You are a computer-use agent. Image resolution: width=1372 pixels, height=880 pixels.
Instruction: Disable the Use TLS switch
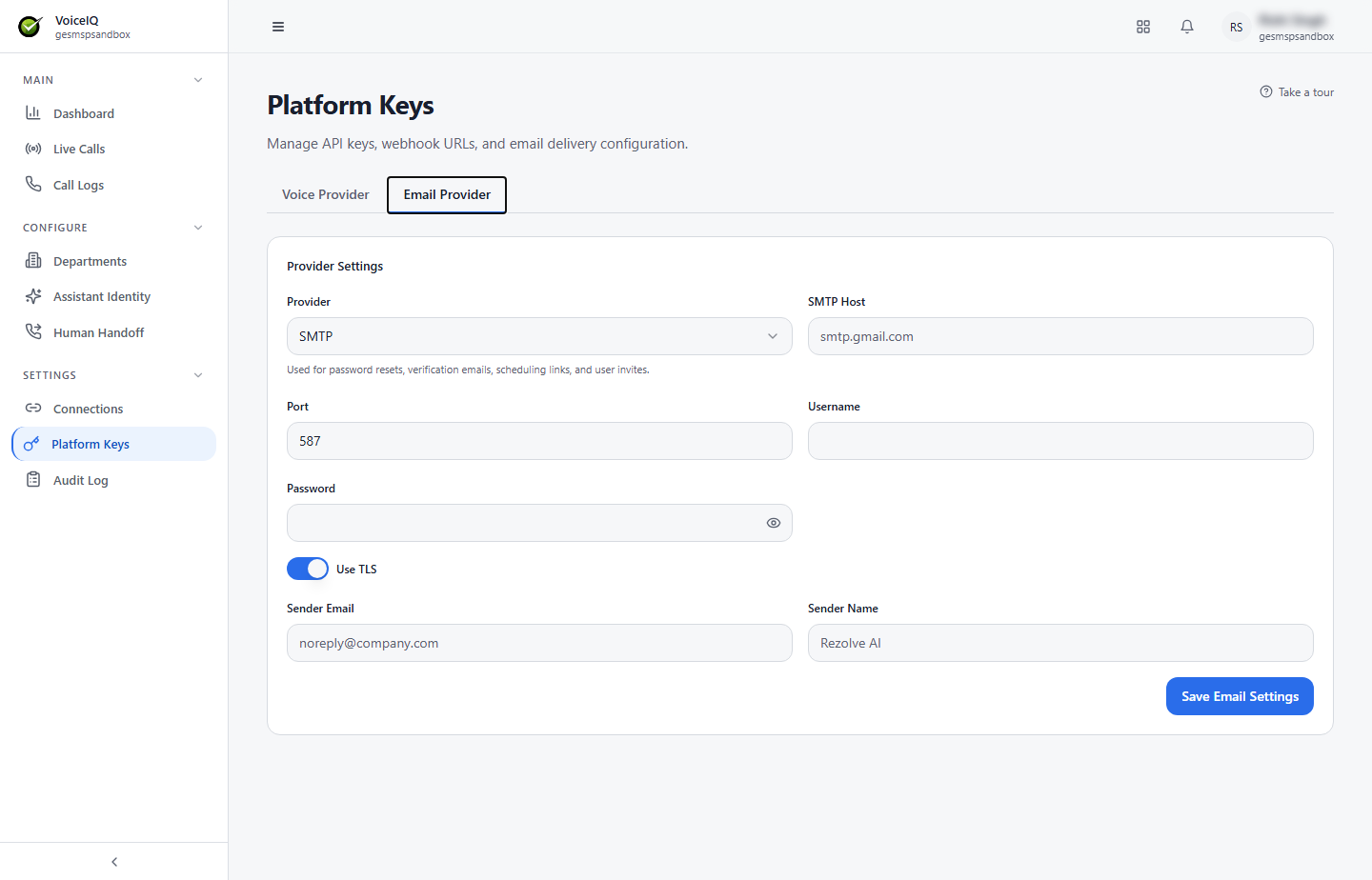[308, 569]
